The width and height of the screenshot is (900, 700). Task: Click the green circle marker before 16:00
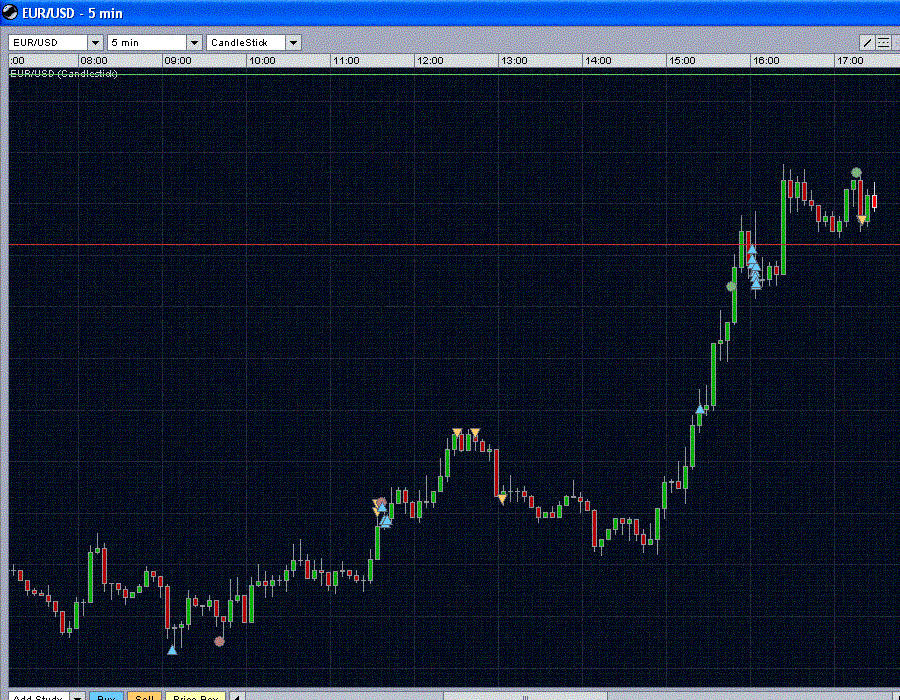click(x=731, y=286)
